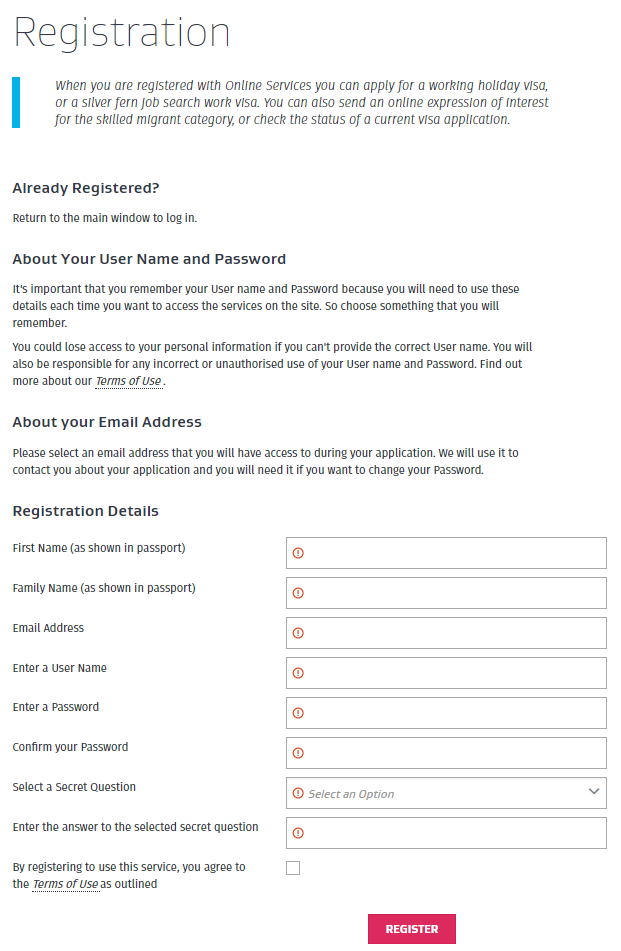Click the First Name required warning icon
The image size is (621, 951).
(x=298, y=553)
